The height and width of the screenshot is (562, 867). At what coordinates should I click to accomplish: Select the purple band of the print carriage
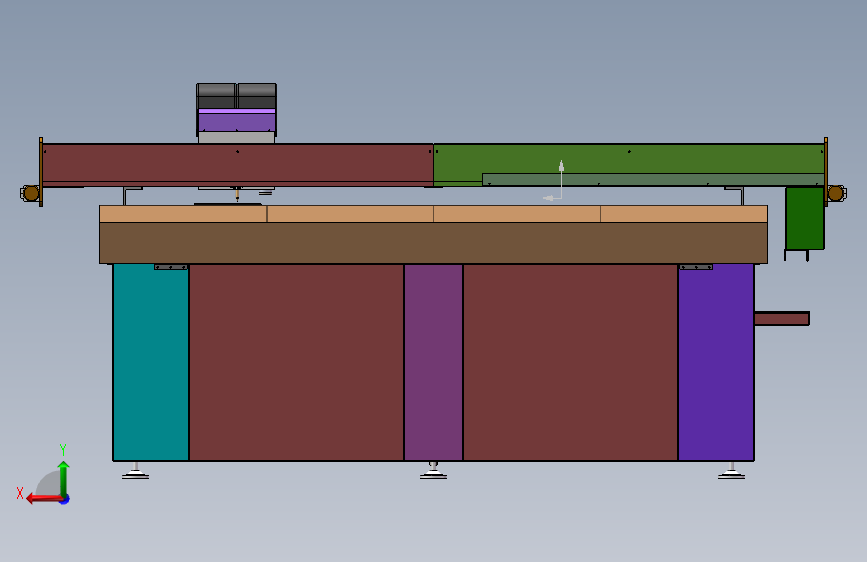coord(237,120)
